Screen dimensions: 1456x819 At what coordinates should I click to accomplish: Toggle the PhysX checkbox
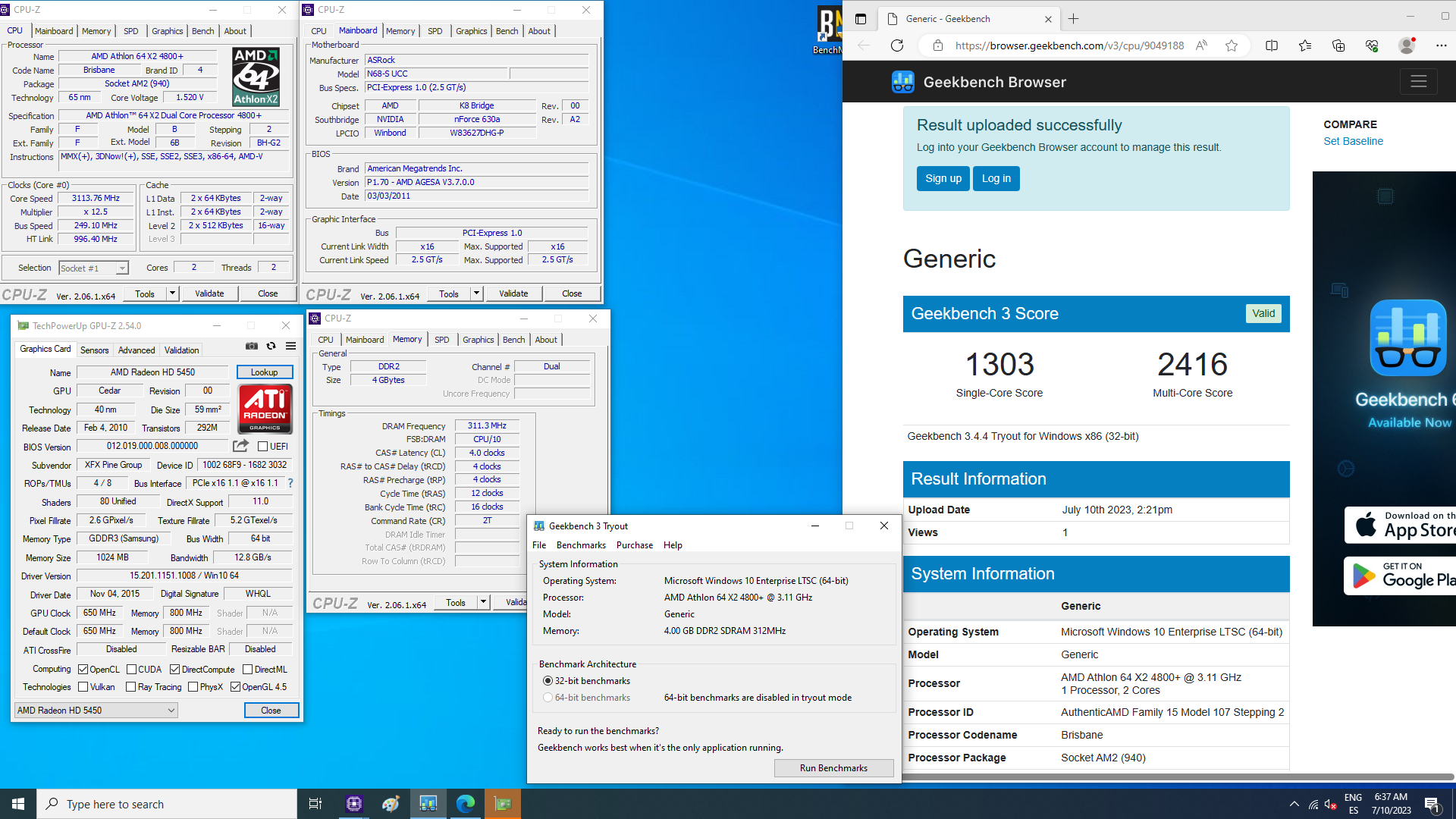click(193, 687)
